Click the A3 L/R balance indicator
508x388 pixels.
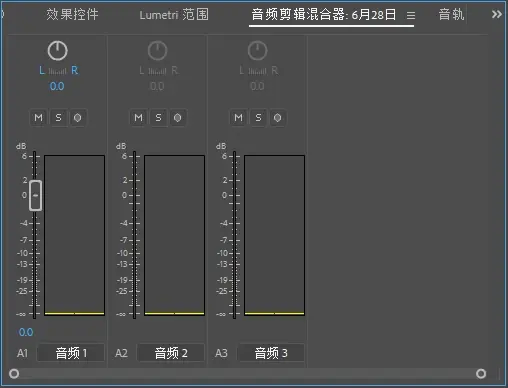pyautogui.click(x=258, y=71)
